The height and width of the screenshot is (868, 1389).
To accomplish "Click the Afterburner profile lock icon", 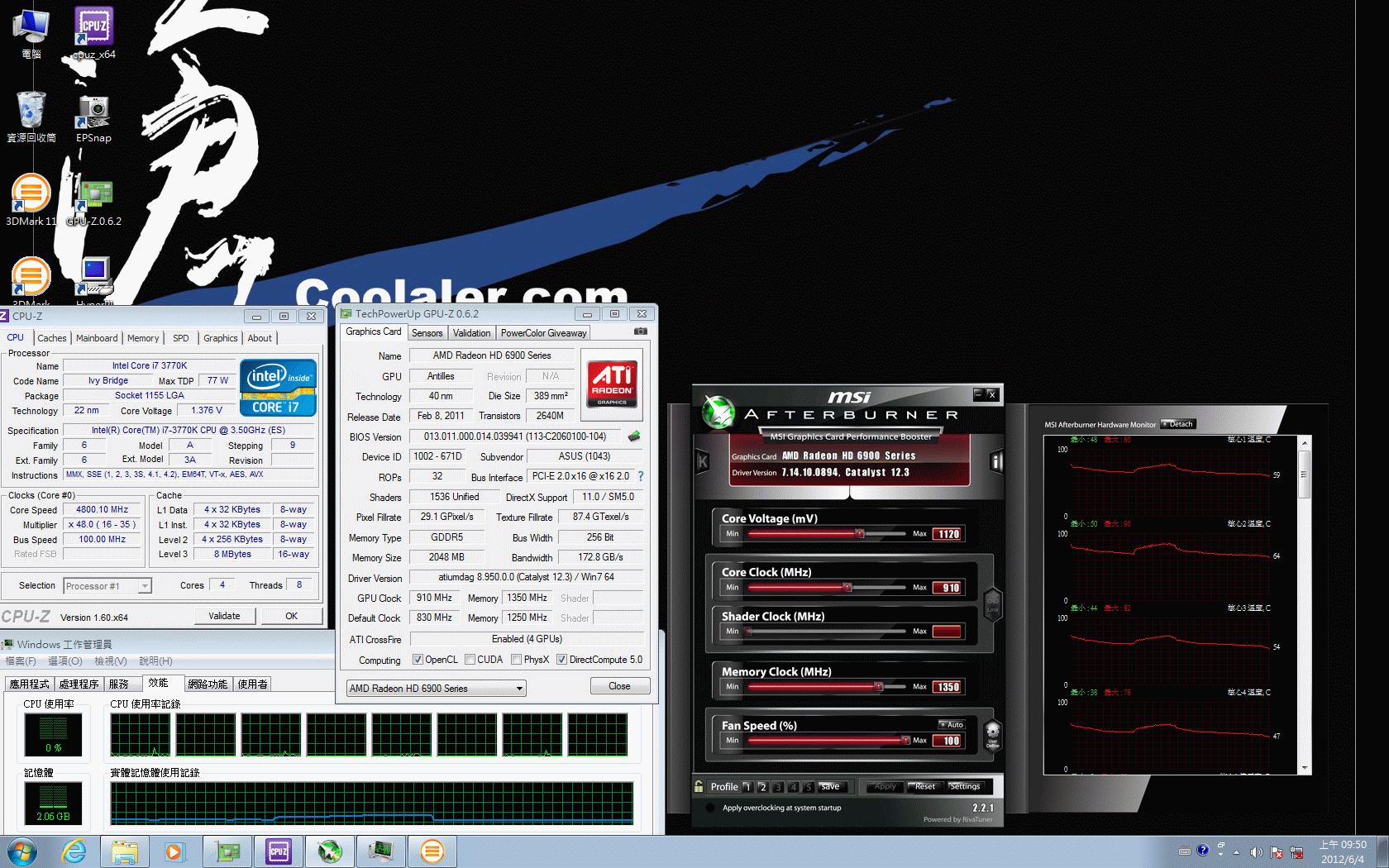I will [x=699, y=786].
